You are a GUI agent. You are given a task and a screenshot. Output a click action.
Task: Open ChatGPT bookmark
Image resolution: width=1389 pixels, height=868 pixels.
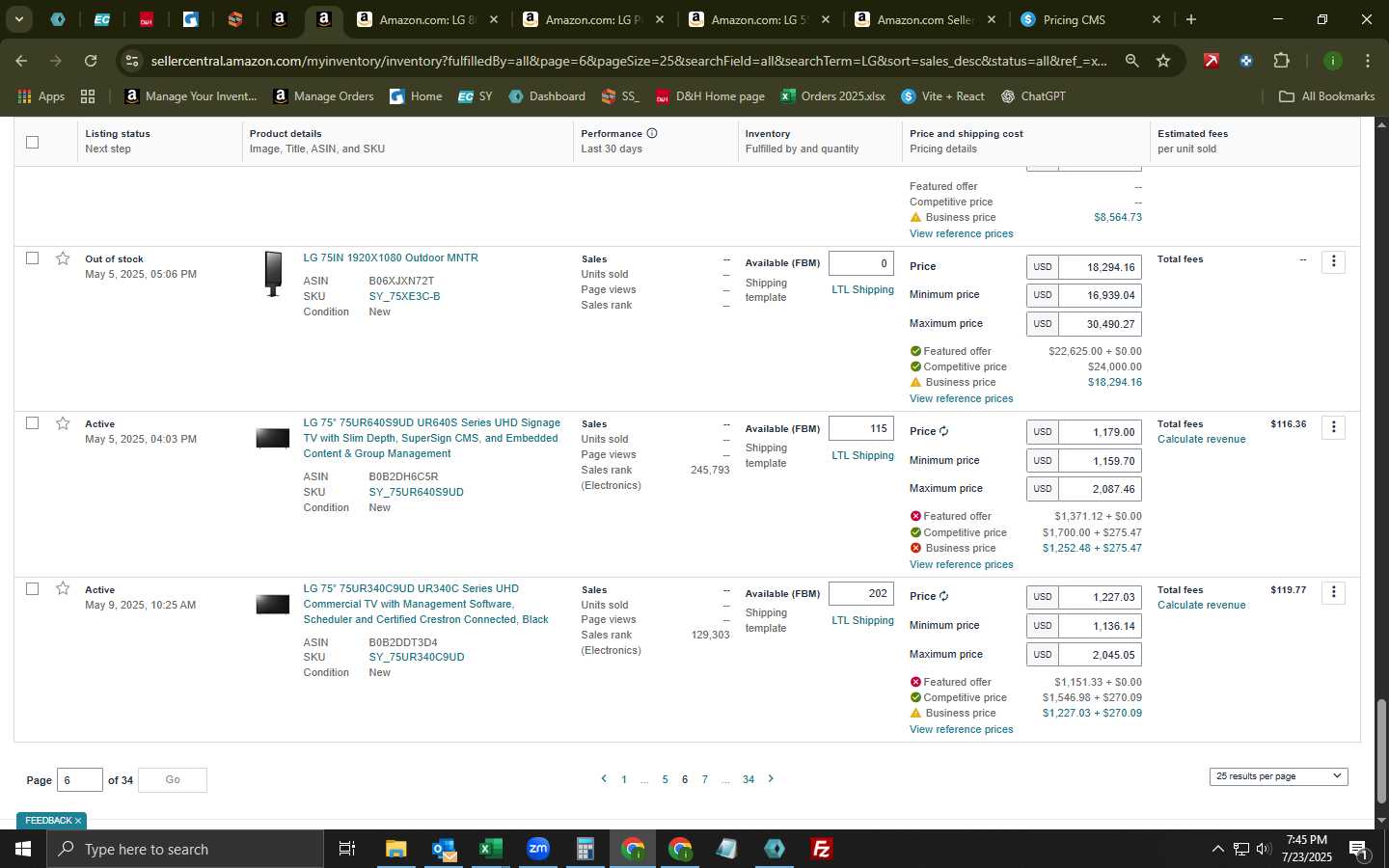coord(1033,96)
